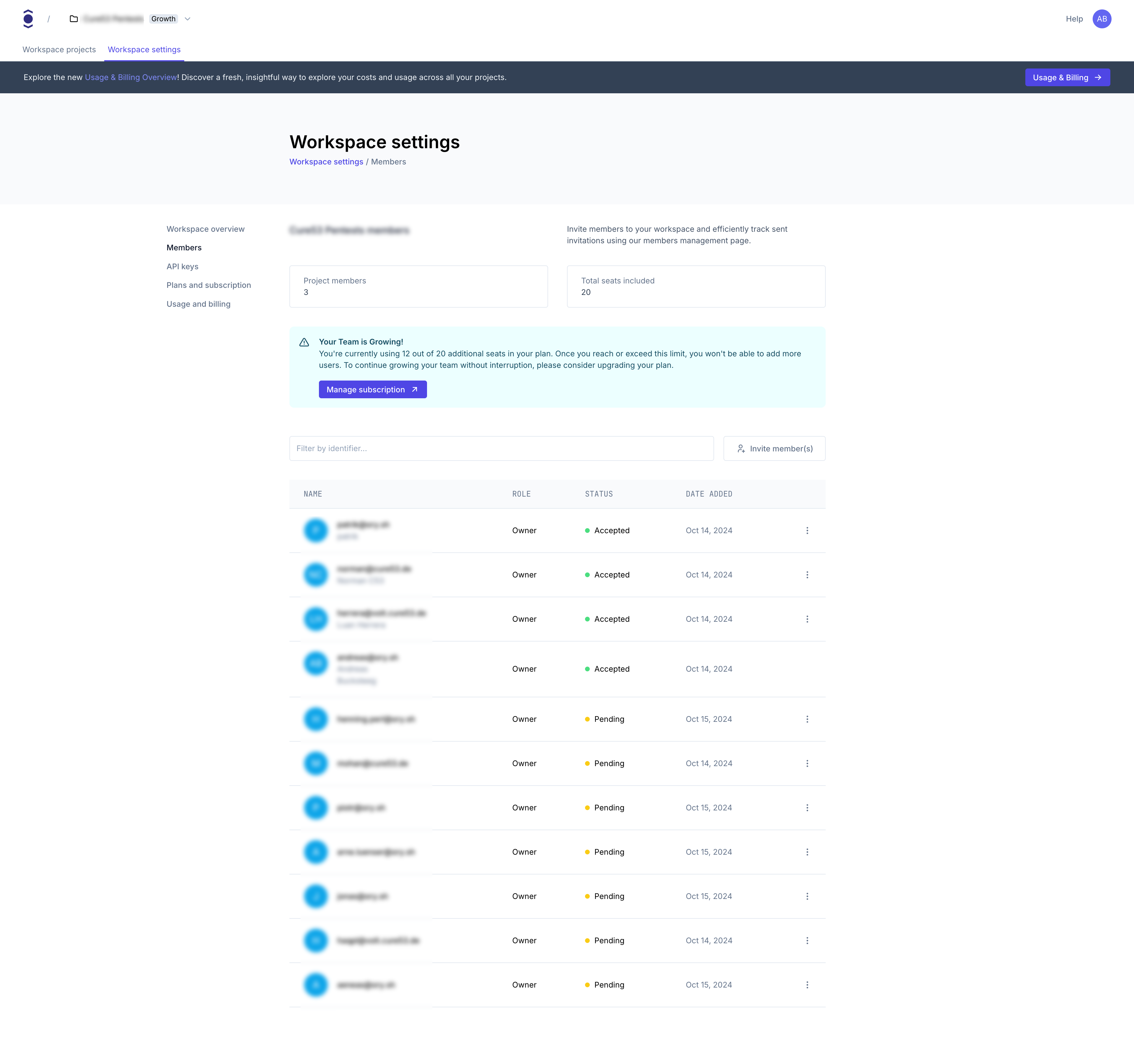Click the warning icon in the Team is Growing banner

[304, 342]
